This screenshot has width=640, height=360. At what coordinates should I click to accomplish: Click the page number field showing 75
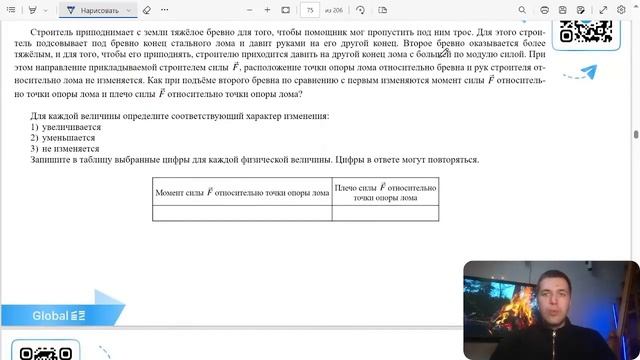[x=310, y=10]
